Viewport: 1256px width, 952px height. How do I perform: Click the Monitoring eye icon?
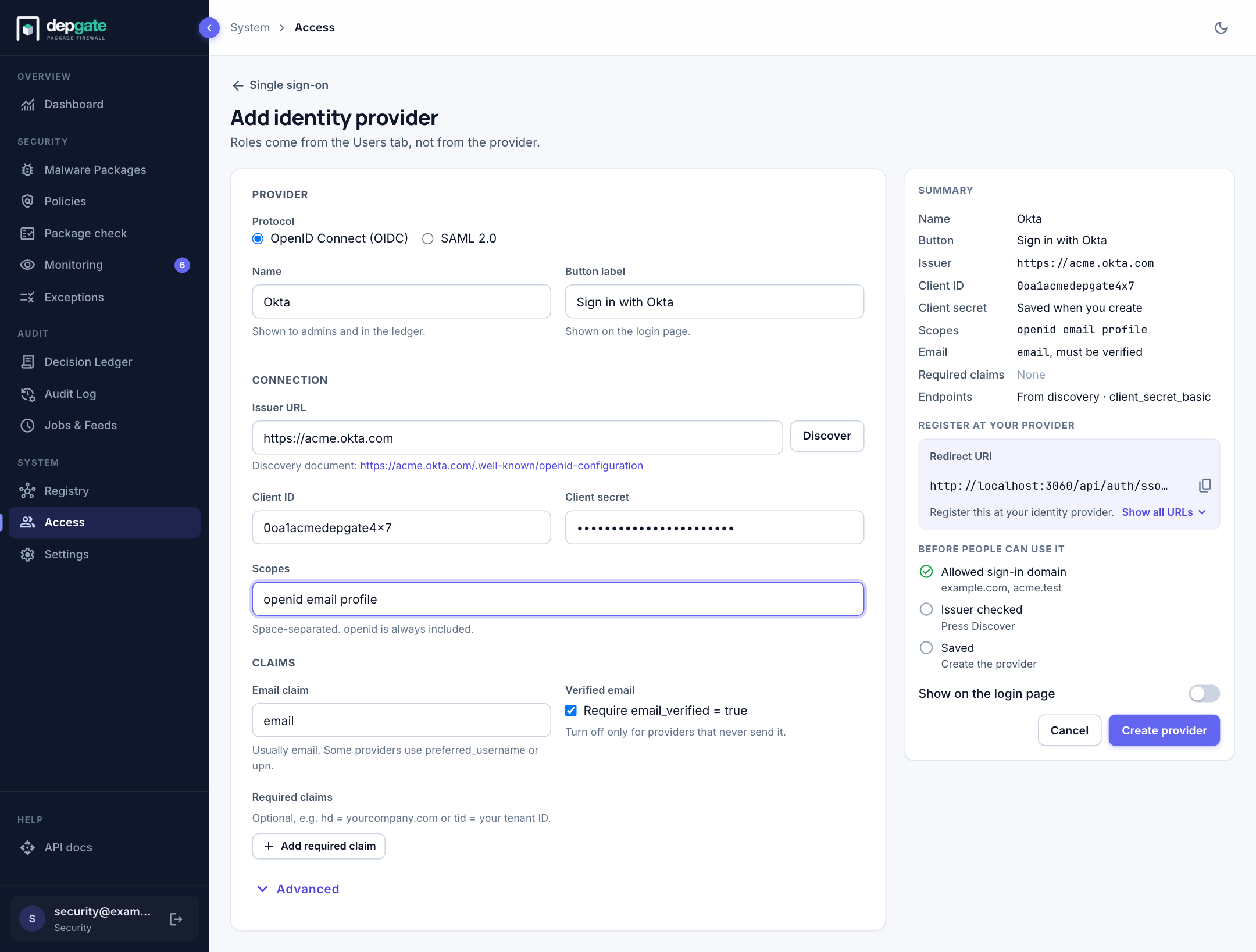point(27,265)
